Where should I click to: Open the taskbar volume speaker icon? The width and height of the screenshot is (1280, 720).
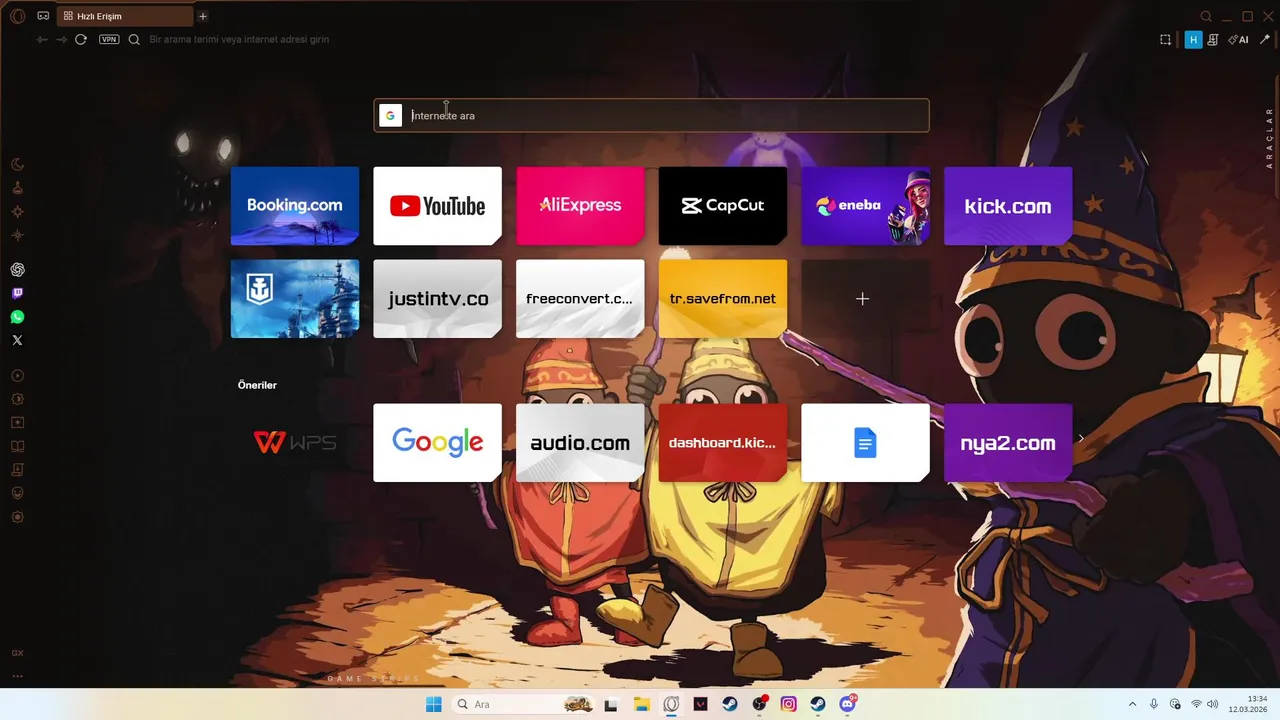[1213, 704]
